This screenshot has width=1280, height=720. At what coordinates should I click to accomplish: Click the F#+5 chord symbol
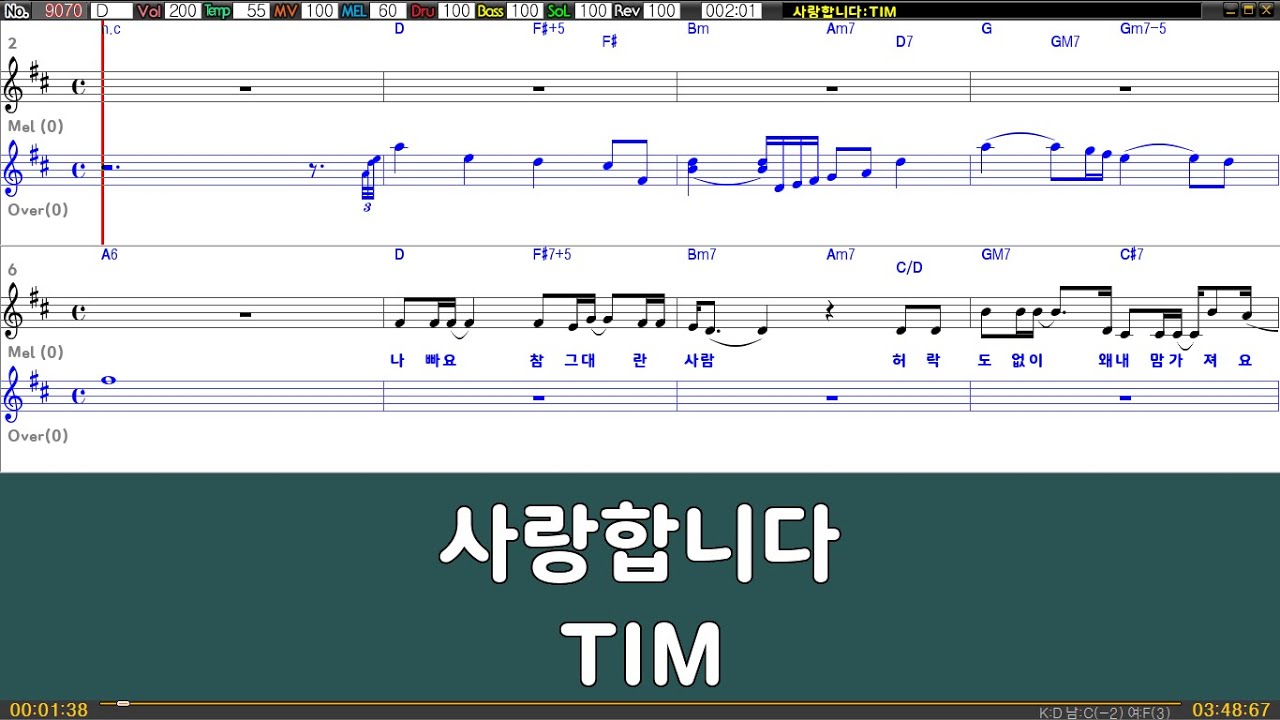point(549,28)
